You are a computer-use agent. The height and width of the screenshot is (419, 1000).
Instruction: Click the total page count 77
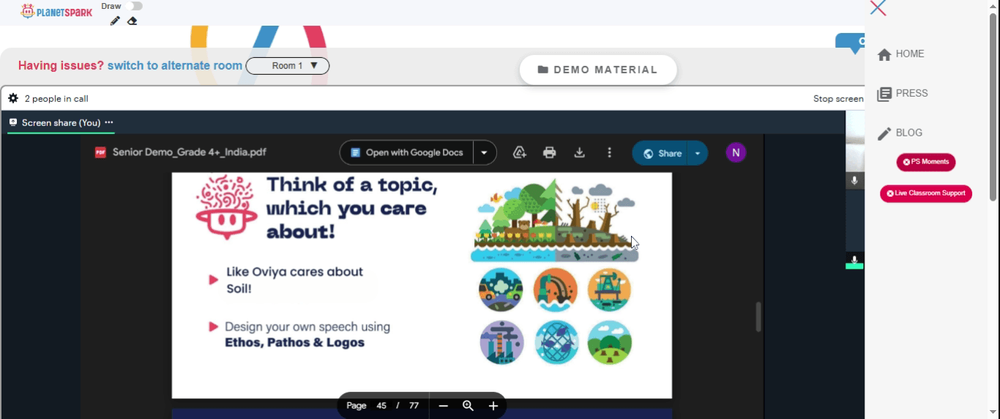point(413,406)
